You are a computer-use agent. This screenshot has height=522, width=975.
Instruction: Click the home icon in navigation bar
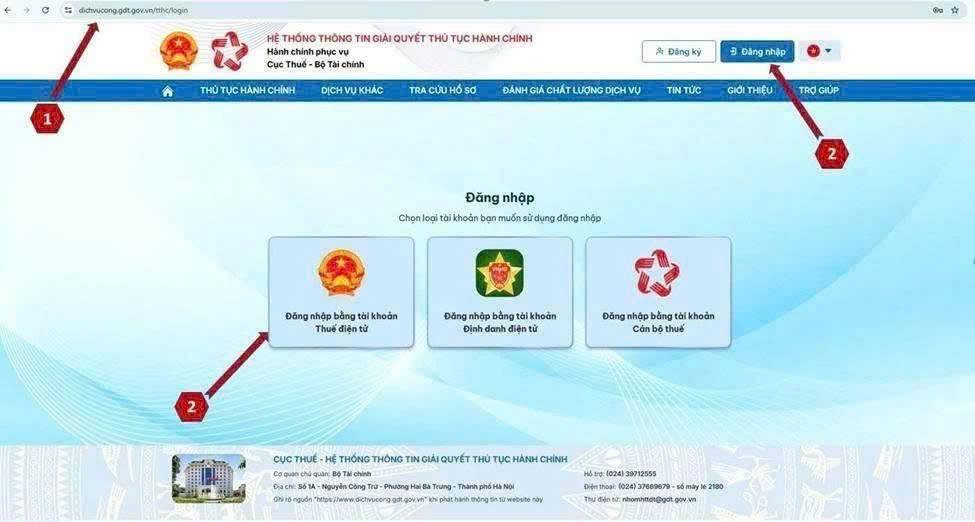167,91
